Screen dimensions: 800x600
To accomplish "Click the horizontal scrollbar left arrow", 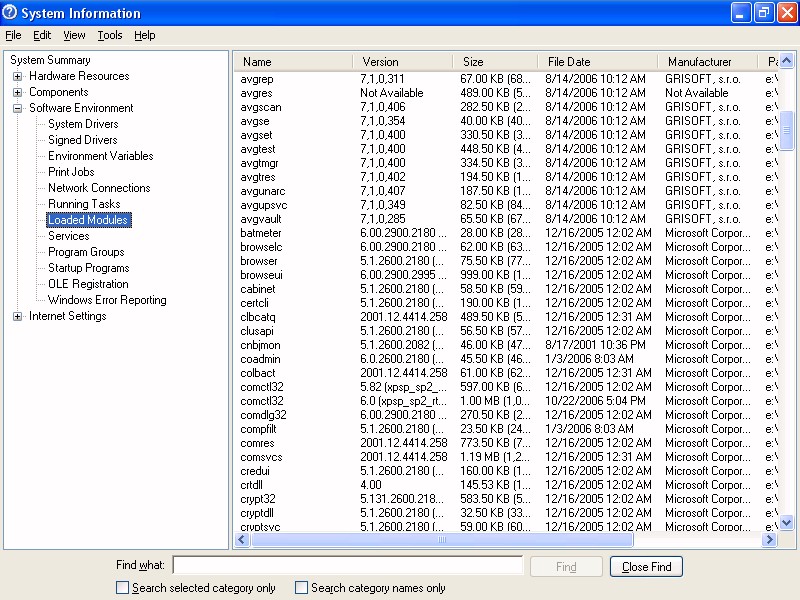I will [241, 540].
